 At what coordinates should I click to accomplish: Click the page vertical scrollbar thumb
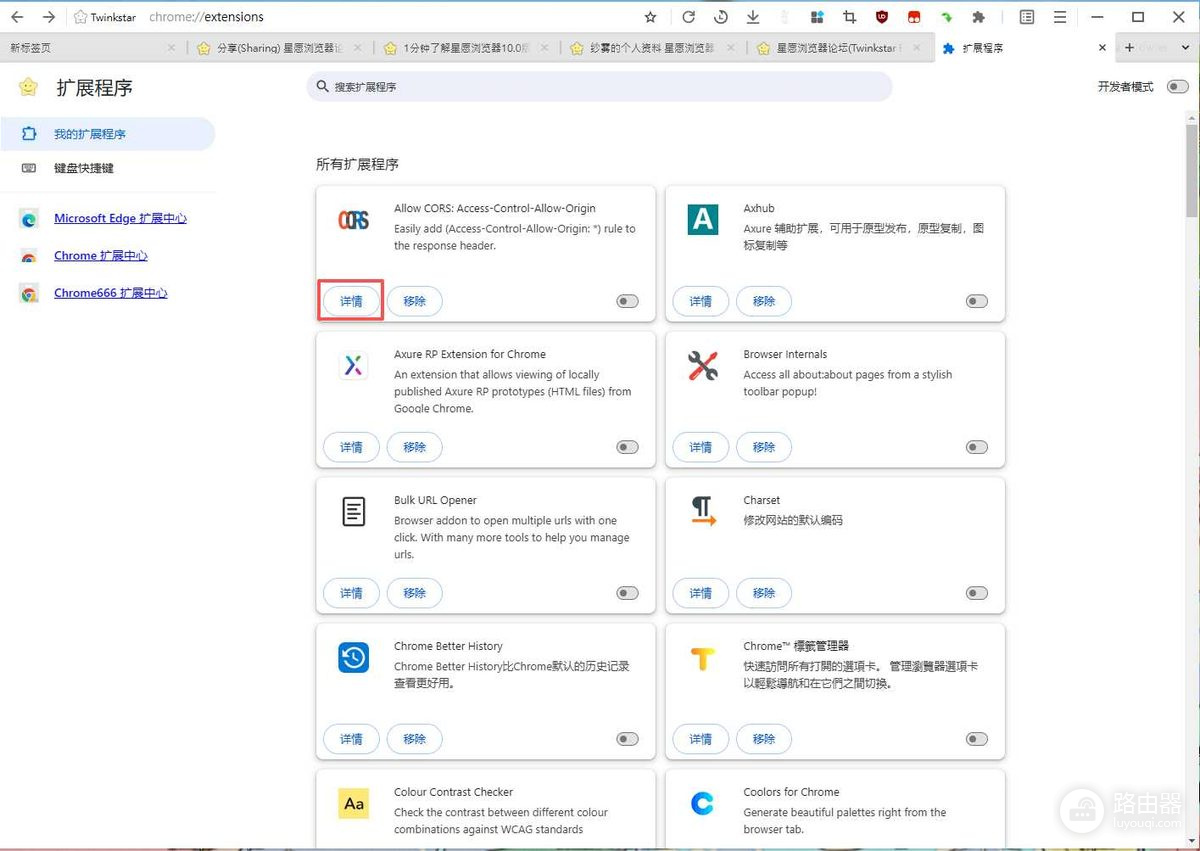click(1191, 170)
